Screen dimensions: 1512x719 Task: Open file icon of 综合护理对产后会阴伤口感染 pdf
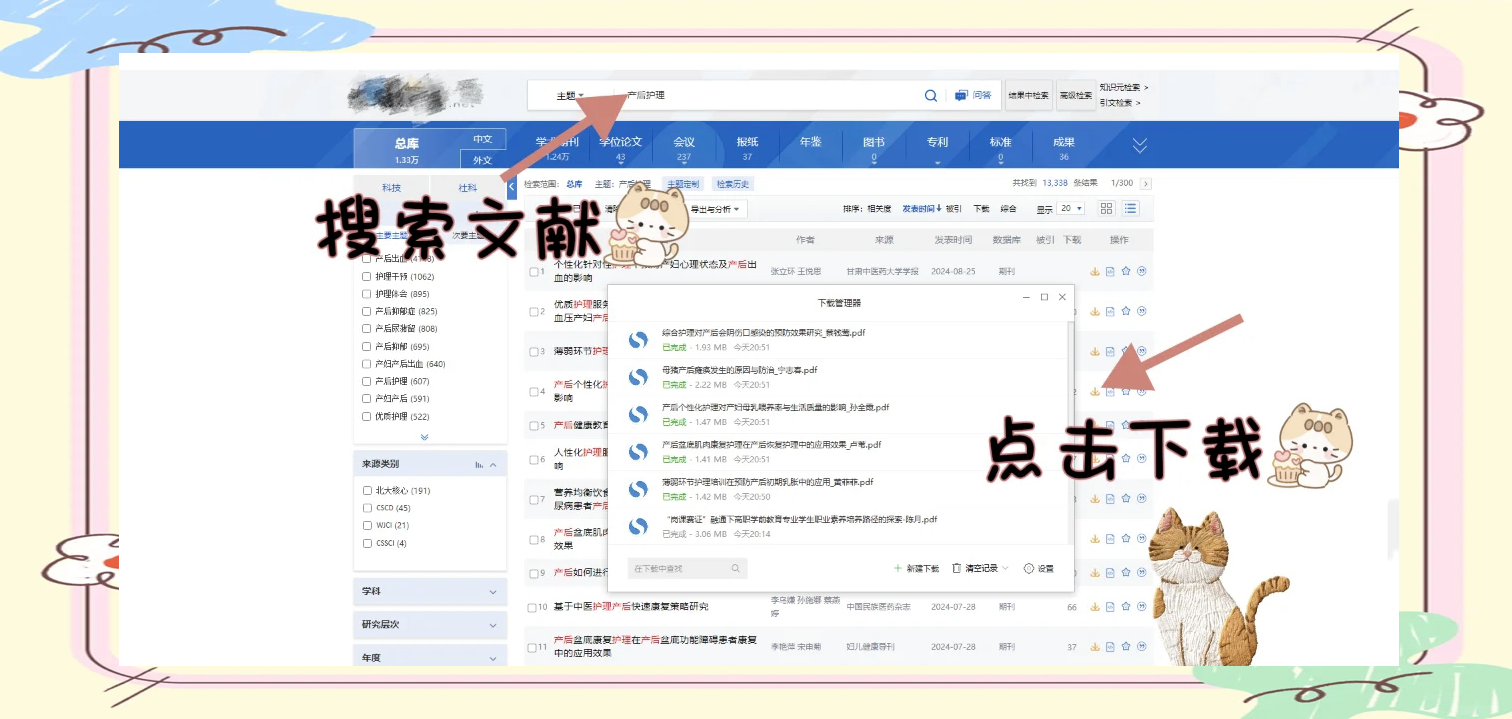tap(638, 340)
